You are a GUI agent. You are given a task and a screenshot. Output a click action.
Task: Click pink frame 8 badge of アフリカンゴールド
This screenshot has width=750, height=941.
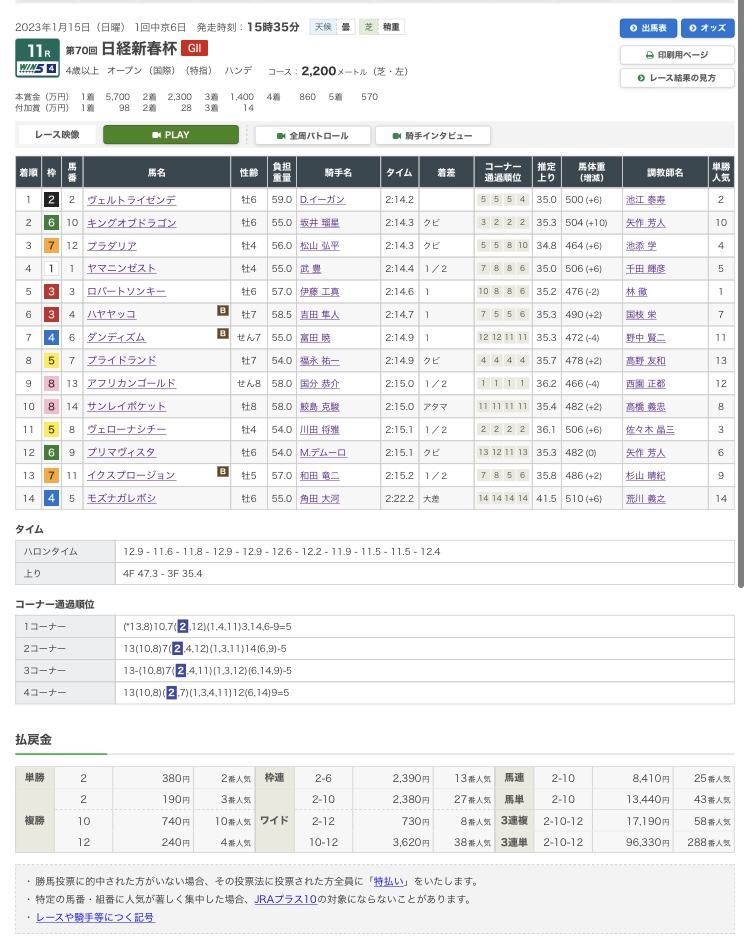coord(52,383)
